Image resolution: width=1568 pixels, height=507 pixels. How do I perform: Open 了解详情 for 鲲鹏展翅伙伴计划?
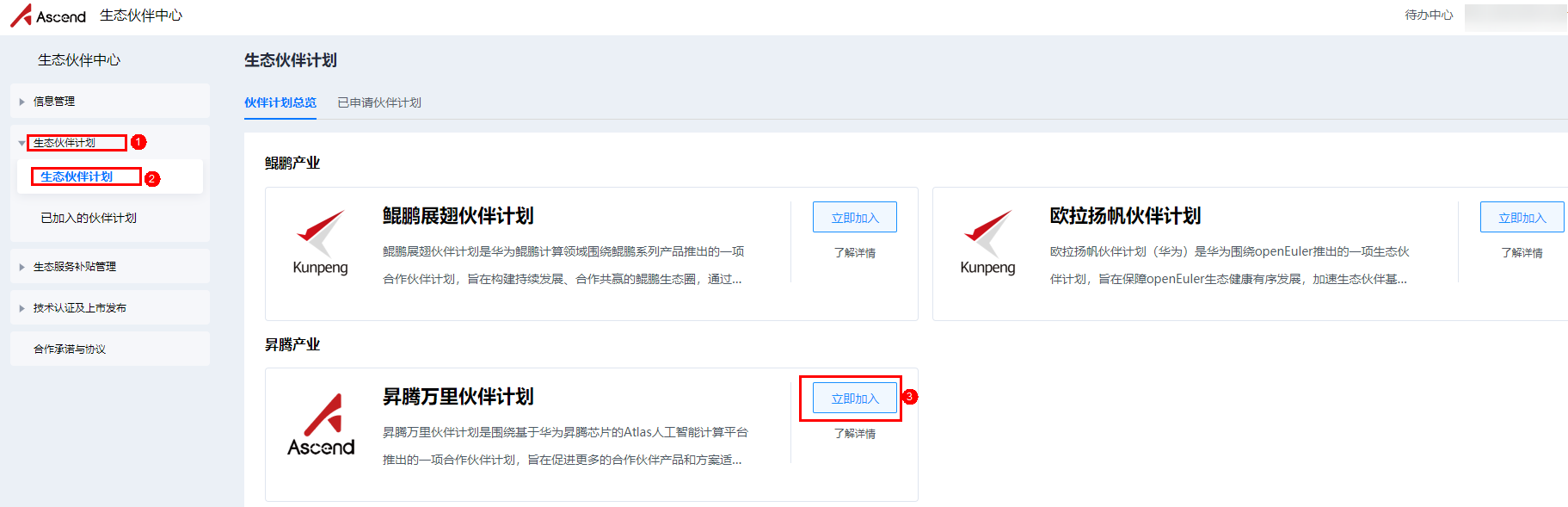pyautogui.click(x=855, y=253)
